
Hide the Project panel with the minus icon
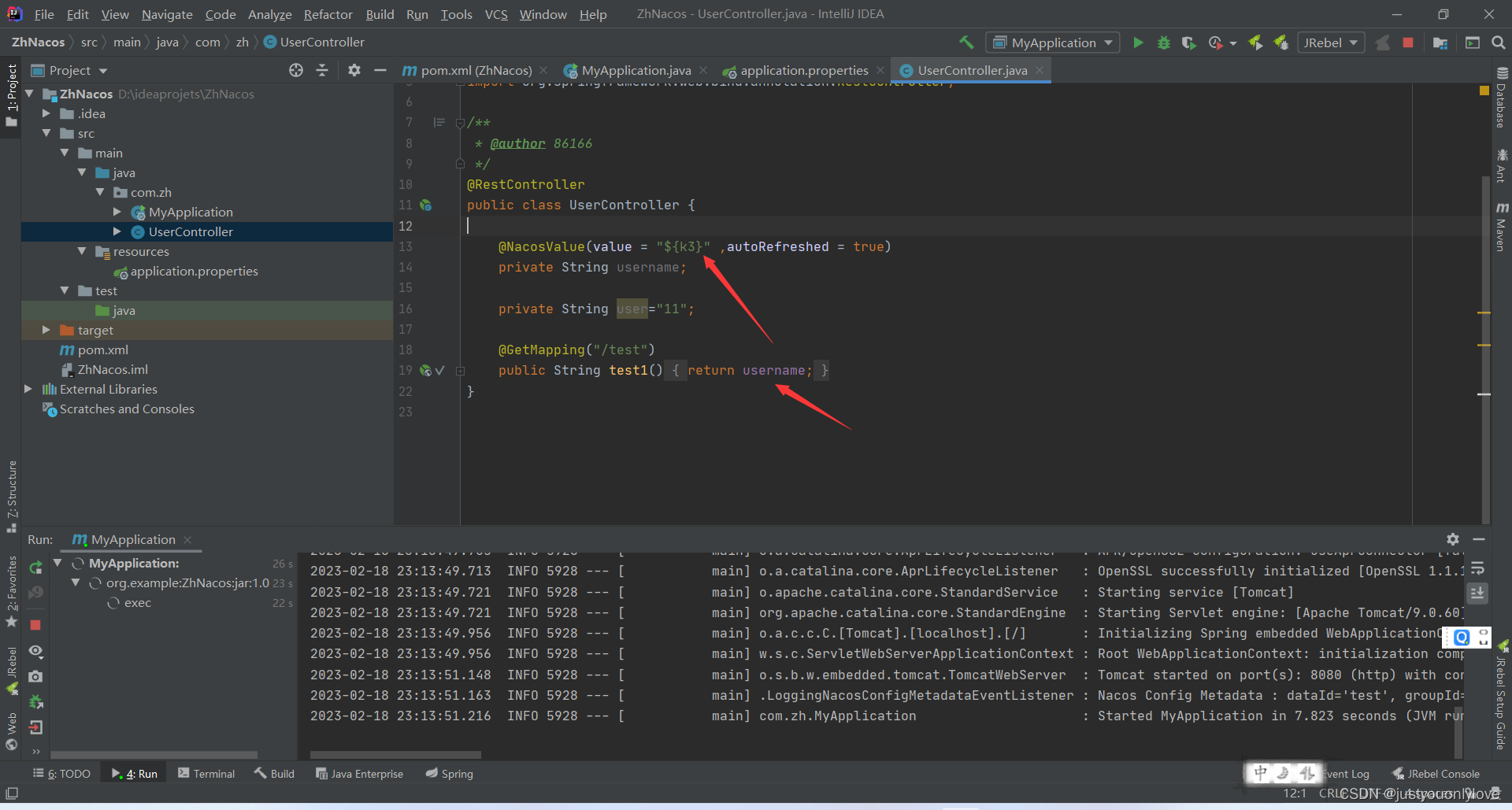tap(380, 70)
